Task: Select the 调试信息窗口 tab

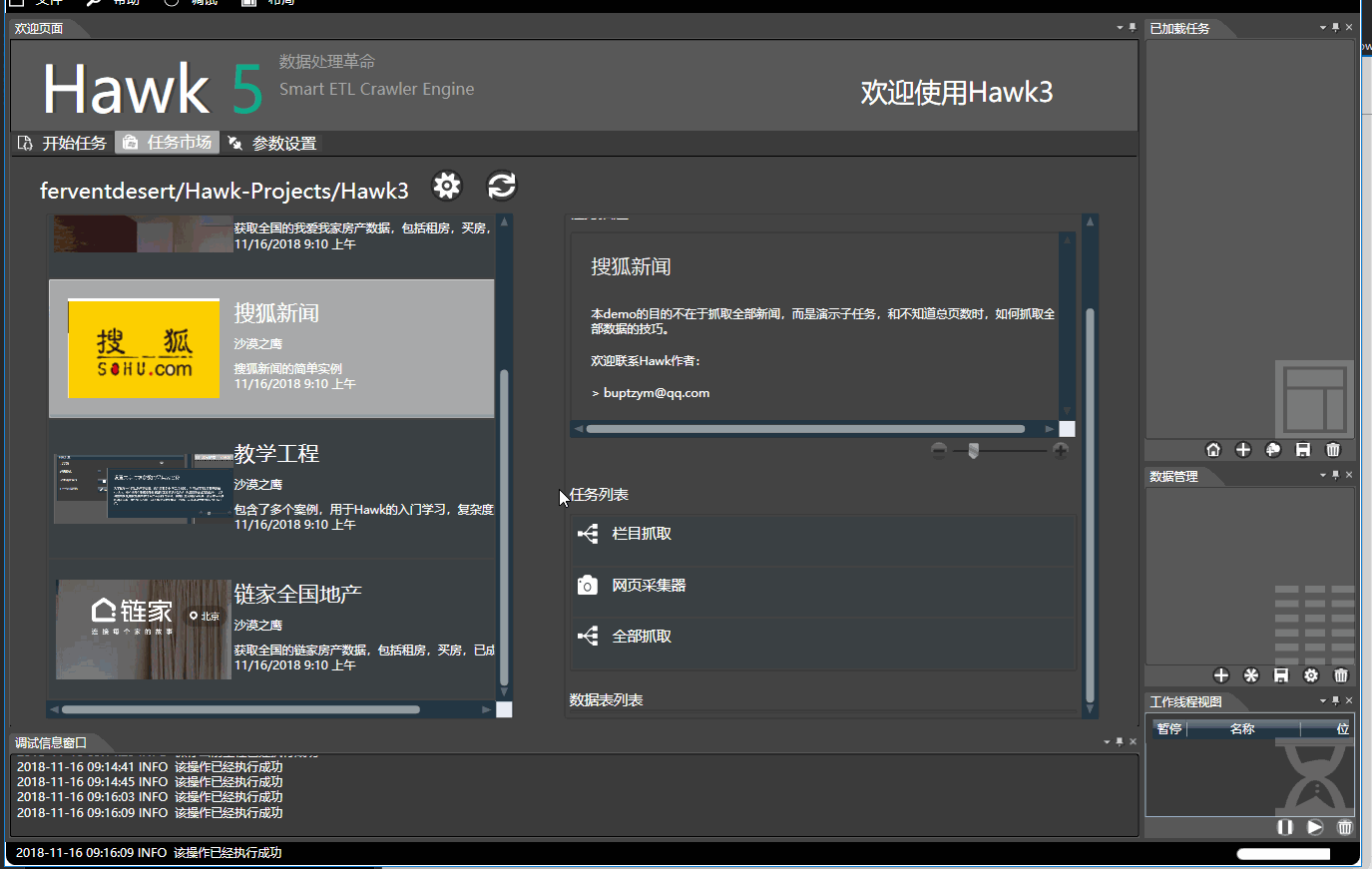Action: [x=51, y=742]
